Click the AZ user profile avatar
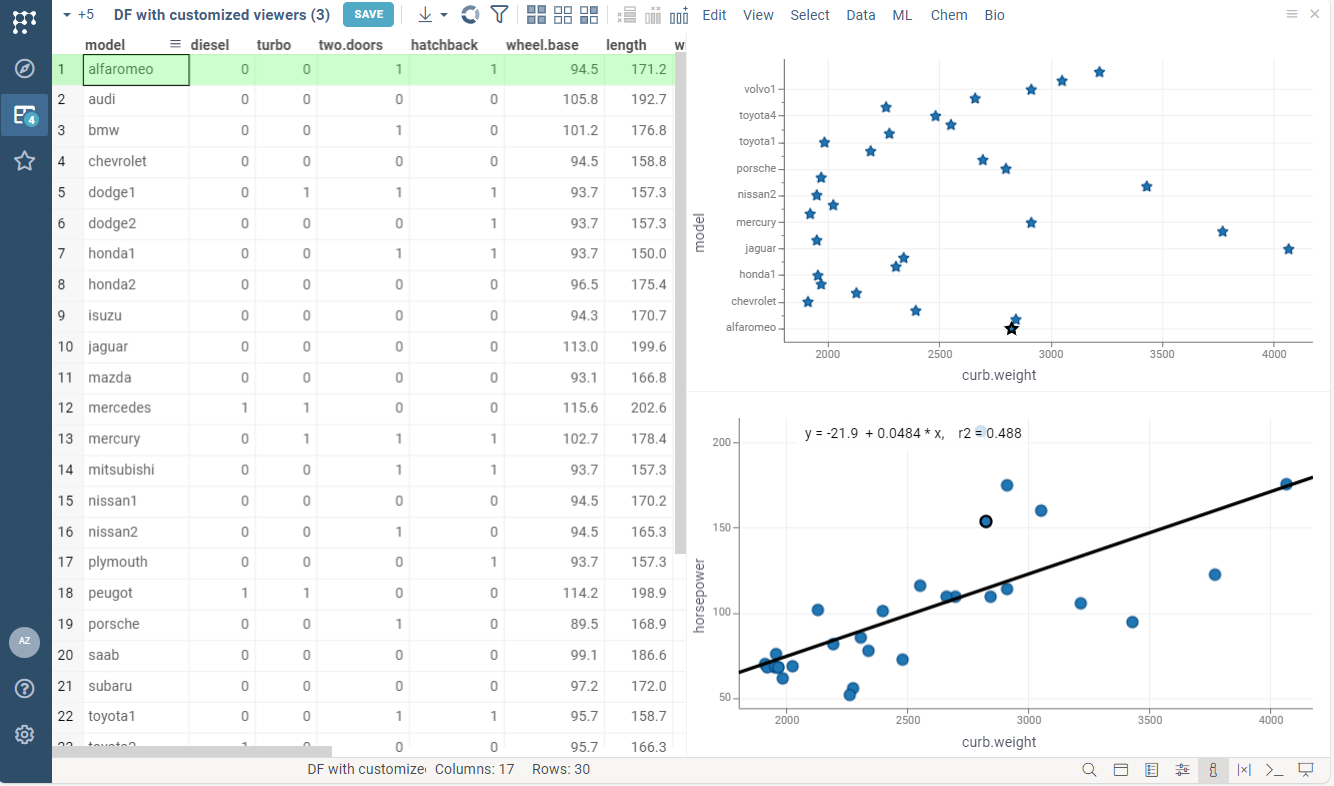 tap(25, 642)
